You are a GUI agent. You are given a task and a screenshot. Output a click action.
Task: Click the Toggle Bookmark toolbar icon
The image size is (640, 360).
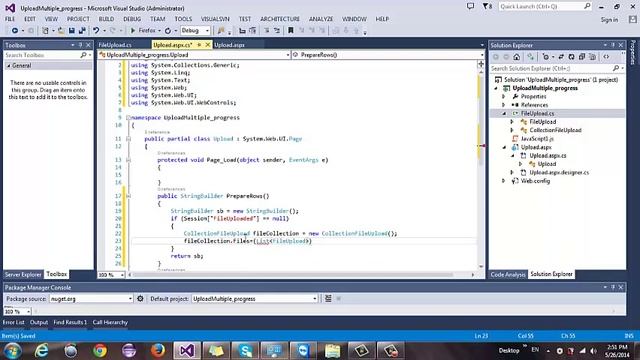(291, 31)
